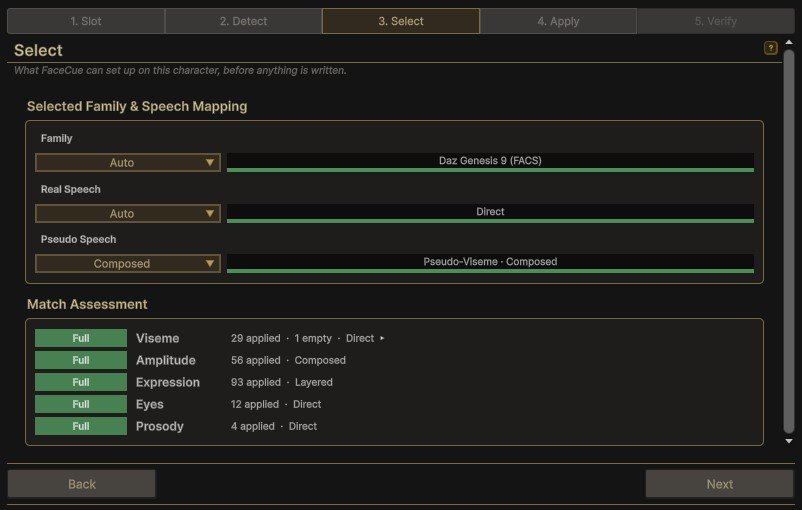This screenshot has width=802, height=510.
Task: Click the Direct real speech bar
Action: (490, 213)
